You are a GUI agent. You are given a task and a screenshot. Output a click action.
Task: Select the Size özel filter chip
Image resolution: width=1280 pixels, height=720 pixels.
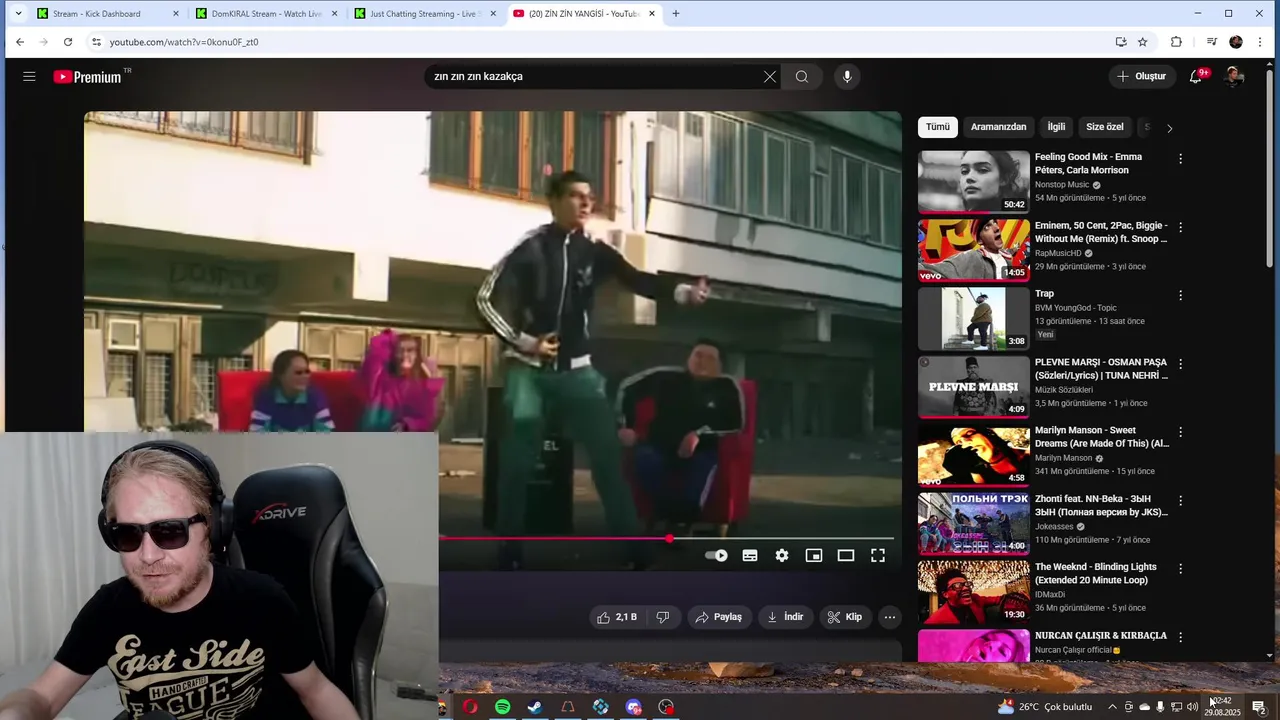tap(1105, 127)
